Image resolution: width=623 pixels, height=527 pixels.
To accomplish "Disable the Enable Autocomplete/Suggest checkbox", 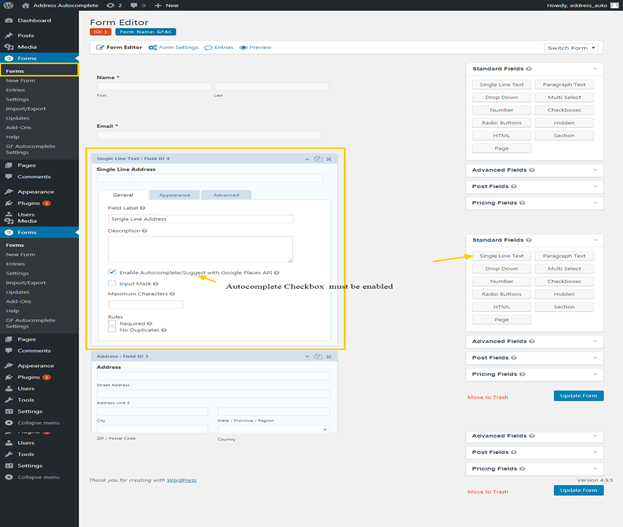I will (x=112, y=272).
